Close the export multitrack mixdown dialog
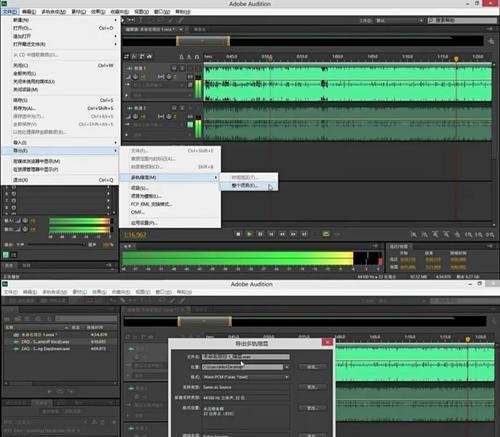Image resolution: width=500 pixels, height=437 pixels. tap(327, 342)
